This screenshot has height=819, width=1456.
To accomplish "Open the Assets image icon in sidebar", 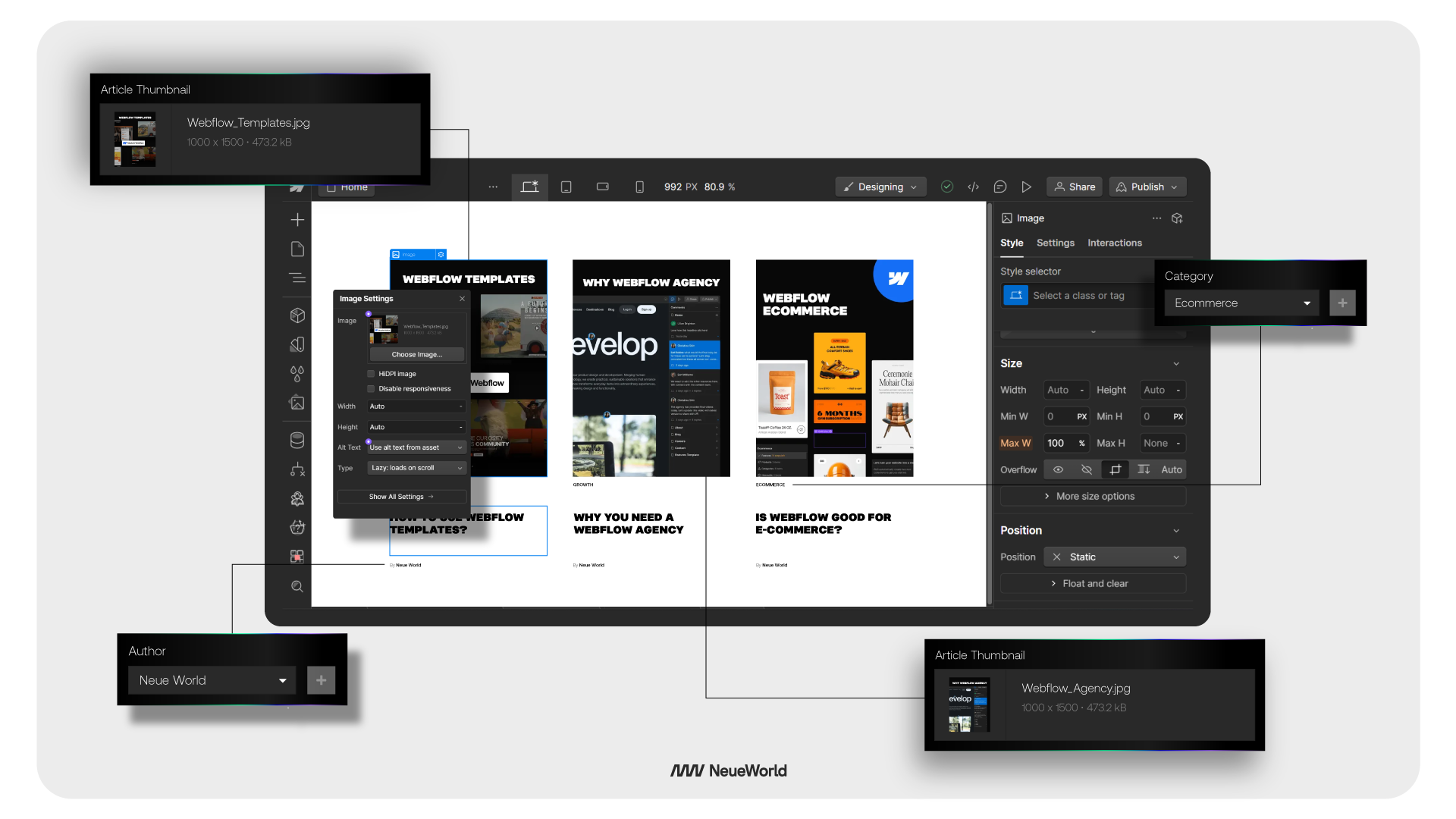I will (297, 403).
